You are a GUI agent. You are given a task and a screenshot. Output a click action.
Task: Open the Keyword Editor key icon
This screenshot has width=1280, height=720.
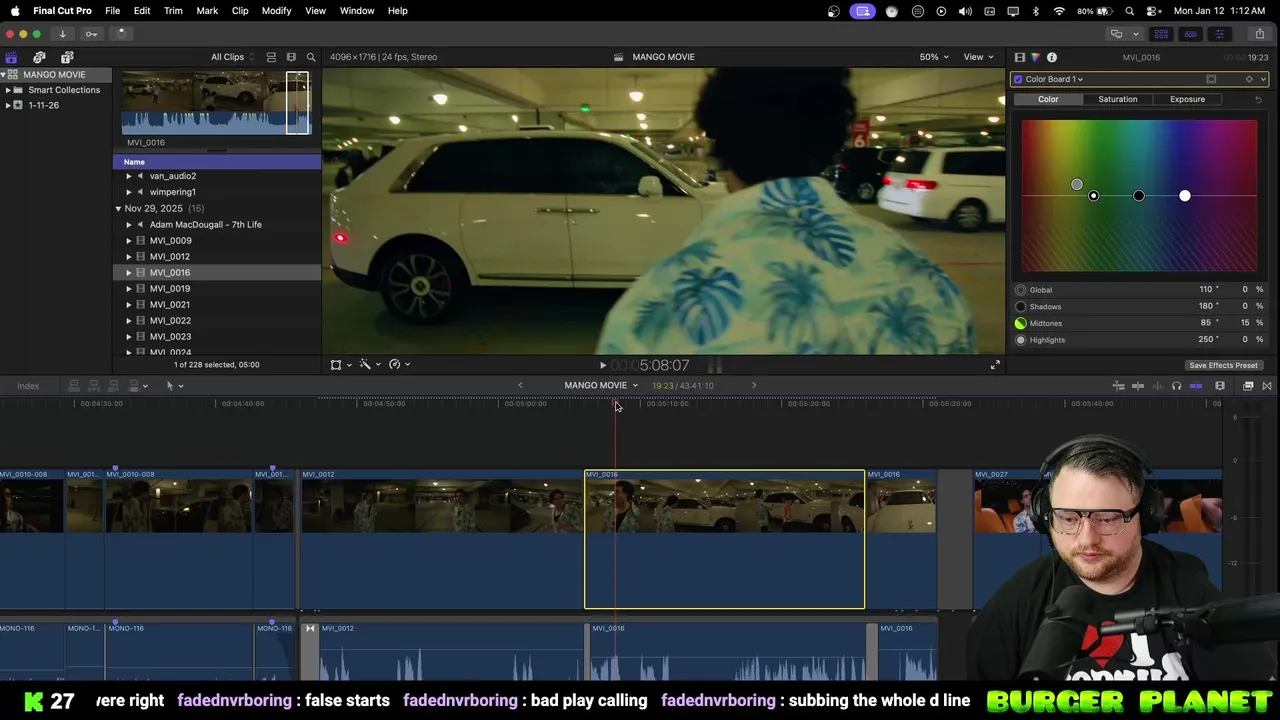[91, 33]
